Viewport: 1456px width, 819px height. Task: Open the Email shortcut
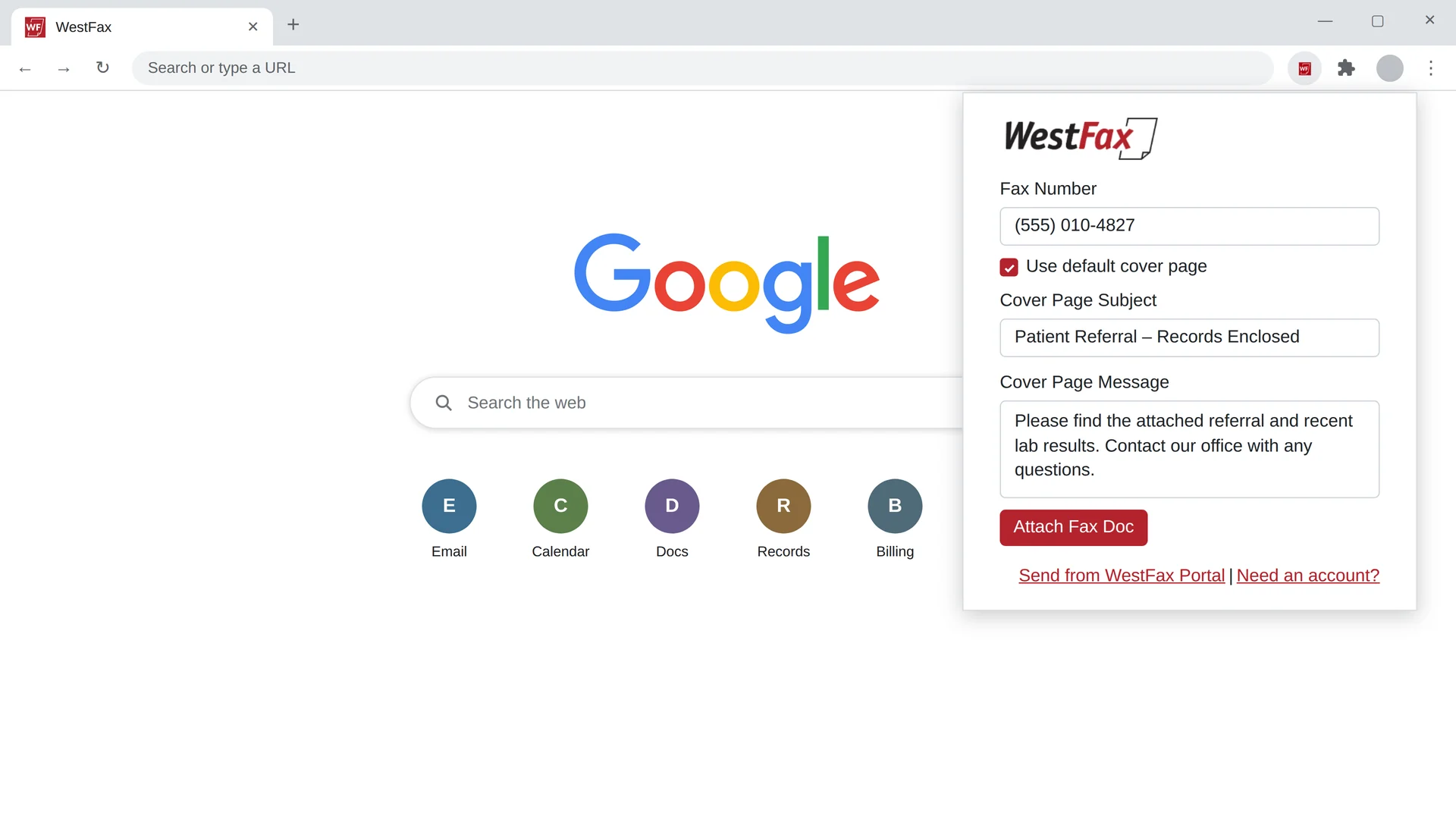click(449, 519)
